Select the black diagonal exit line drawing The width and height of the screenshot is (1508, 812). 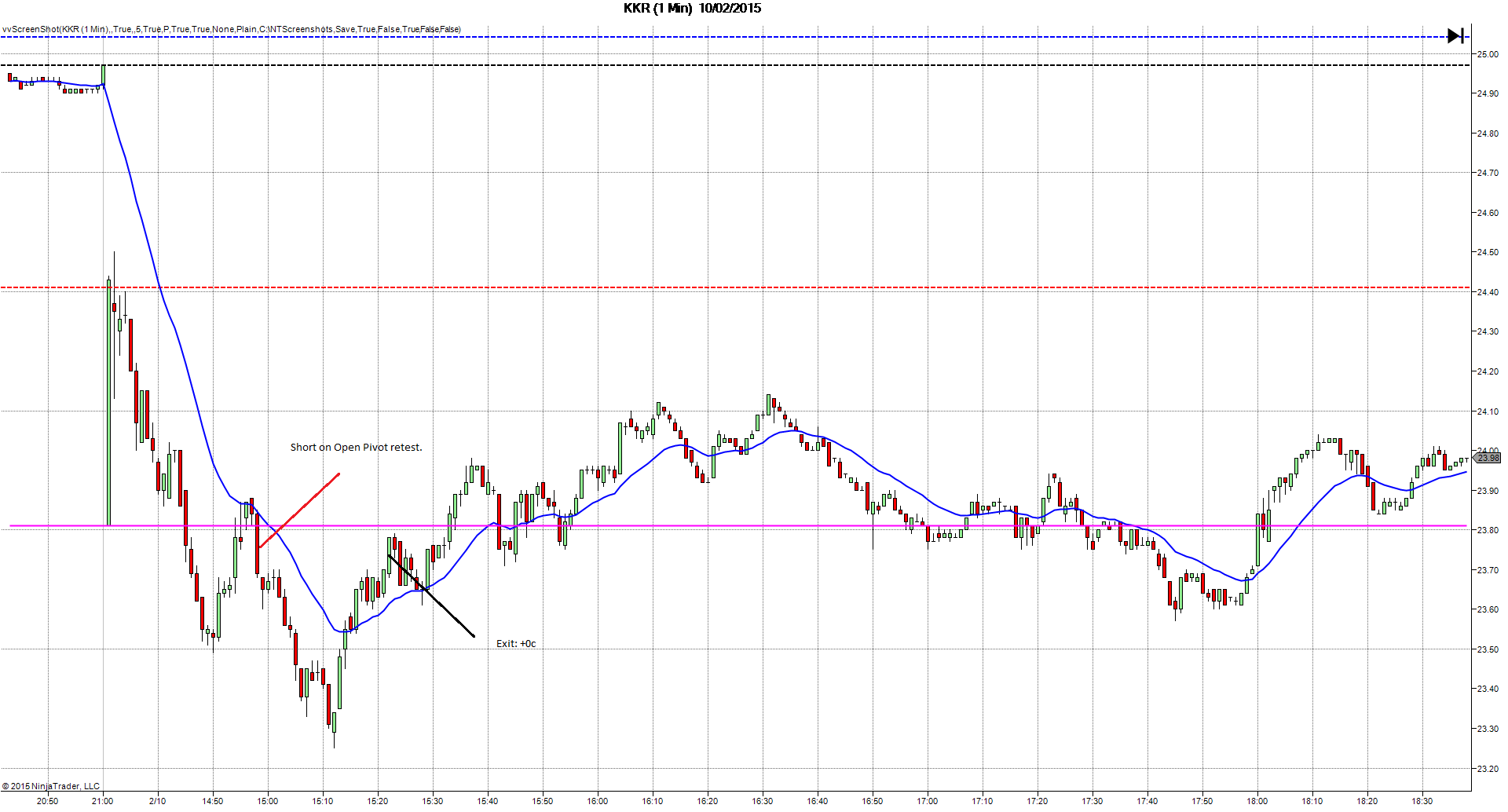(x=431, y=595)
